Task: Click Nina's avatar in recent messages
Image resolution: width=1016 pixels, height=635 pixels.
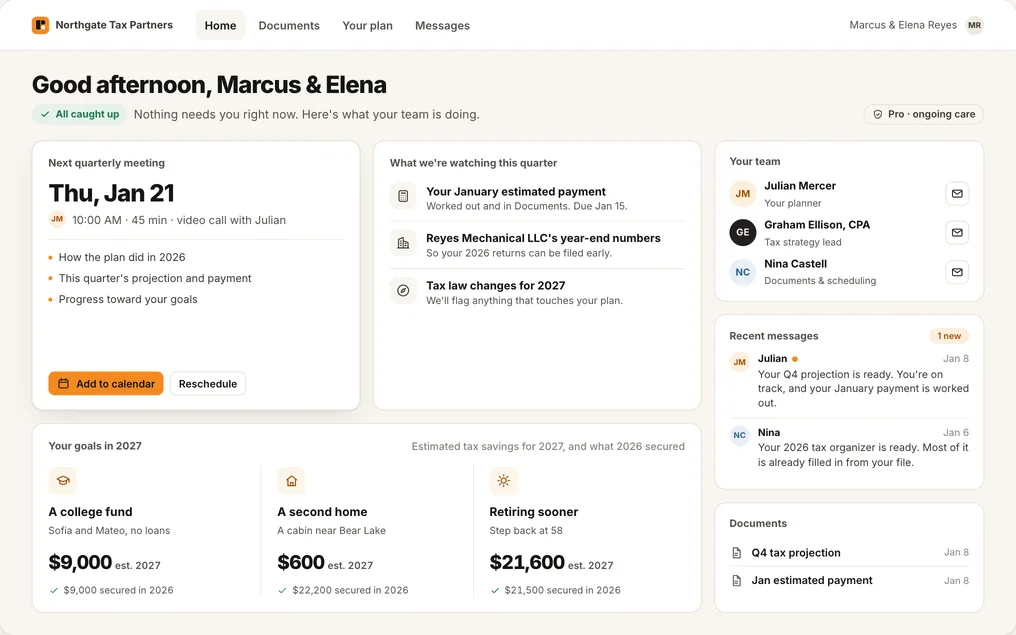Action: click(739, 435)
